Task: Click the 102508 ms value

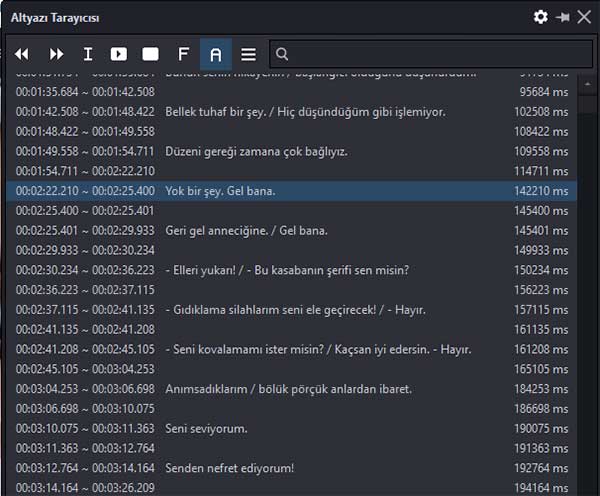Action: (541, 112)
